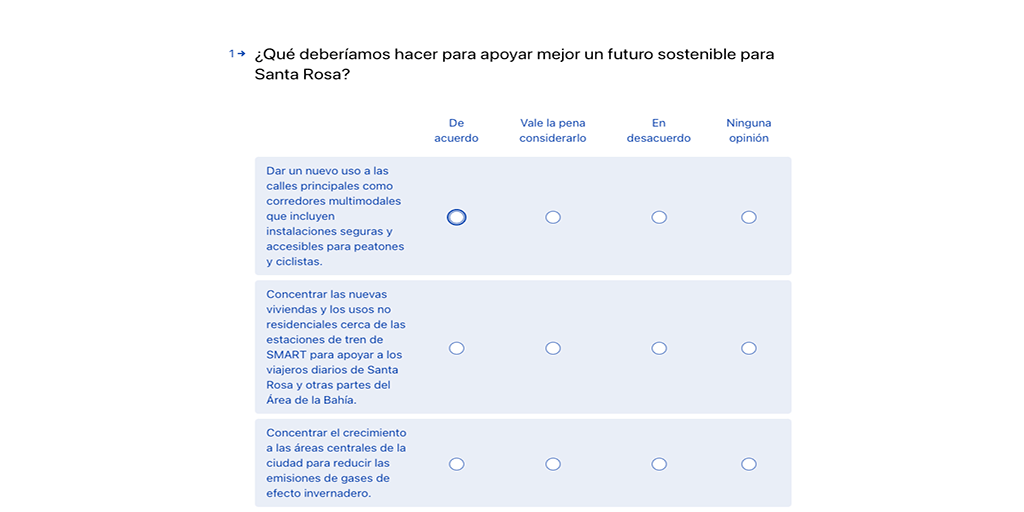Image resolution: width=1024 pixels, height=512 pixels.
Task: Select 'De acuerdo' for greenhouse gas emissions row
Action: [x=456, y=464]
